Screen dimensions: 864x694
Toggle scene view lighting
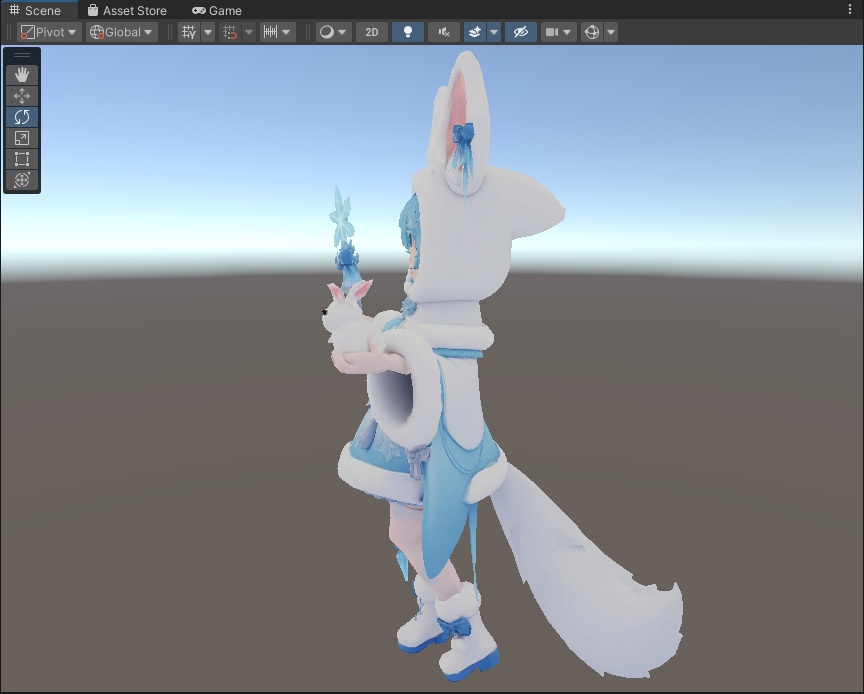point(406,31)
